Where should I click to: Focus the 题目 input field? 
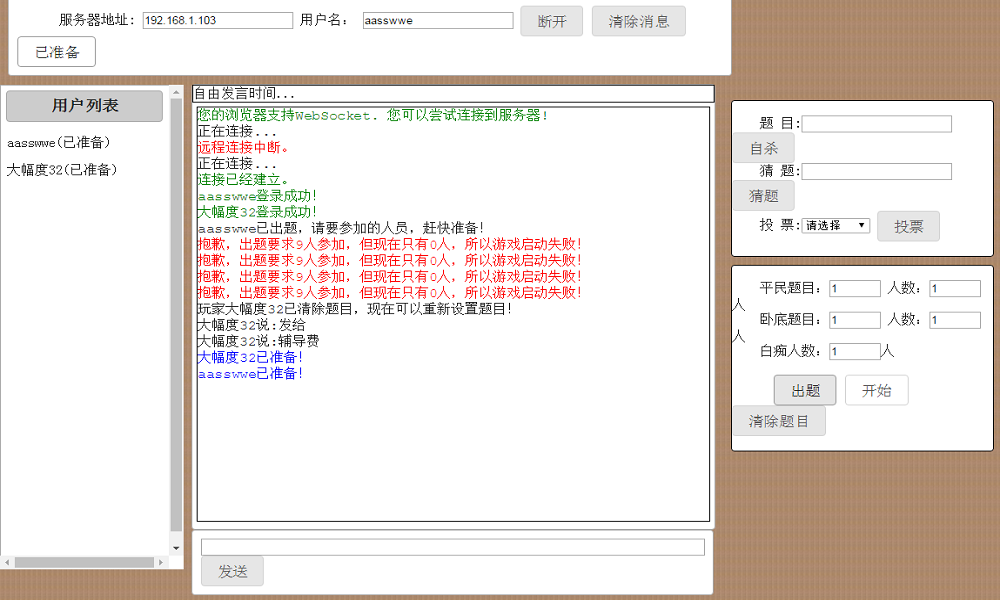point(876,124)
